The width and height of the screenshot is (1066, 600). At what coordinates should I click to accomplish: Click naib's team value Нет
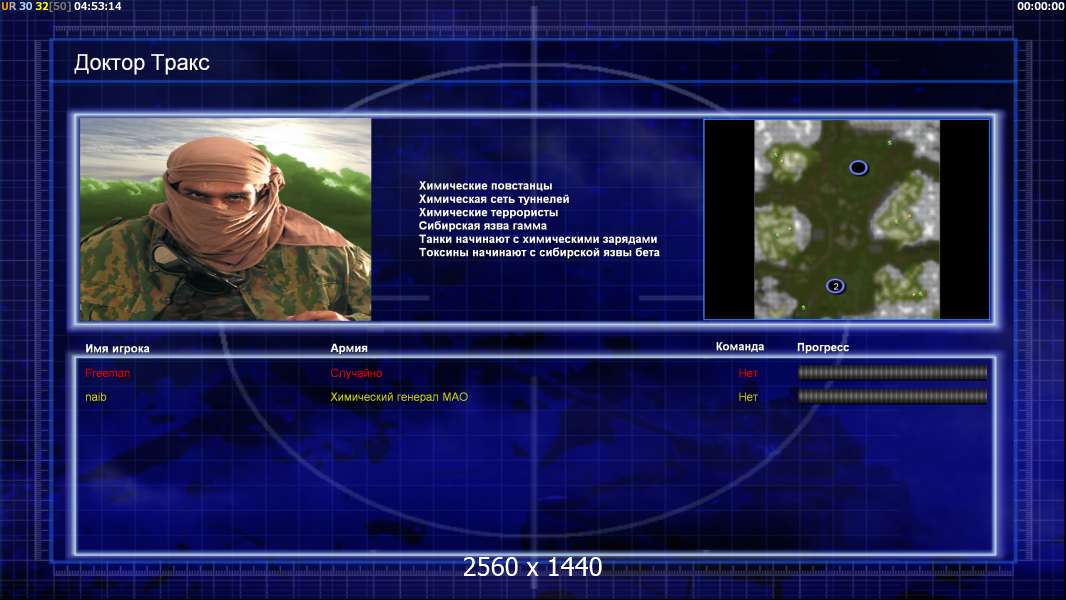748,397
